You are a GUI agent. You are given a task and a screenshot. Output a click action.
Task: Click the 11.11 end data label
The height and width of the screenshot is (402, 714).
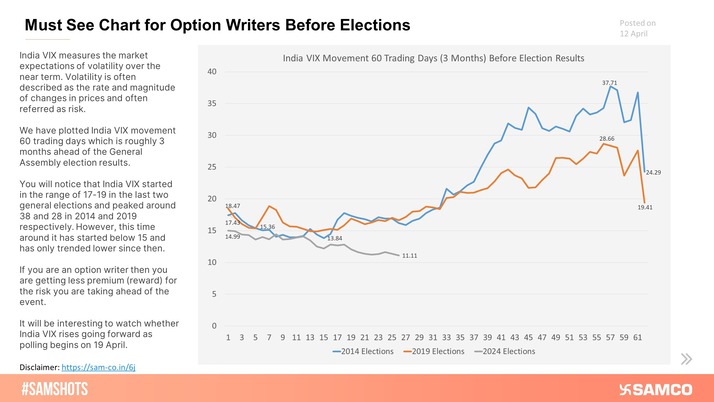point(409,257)
